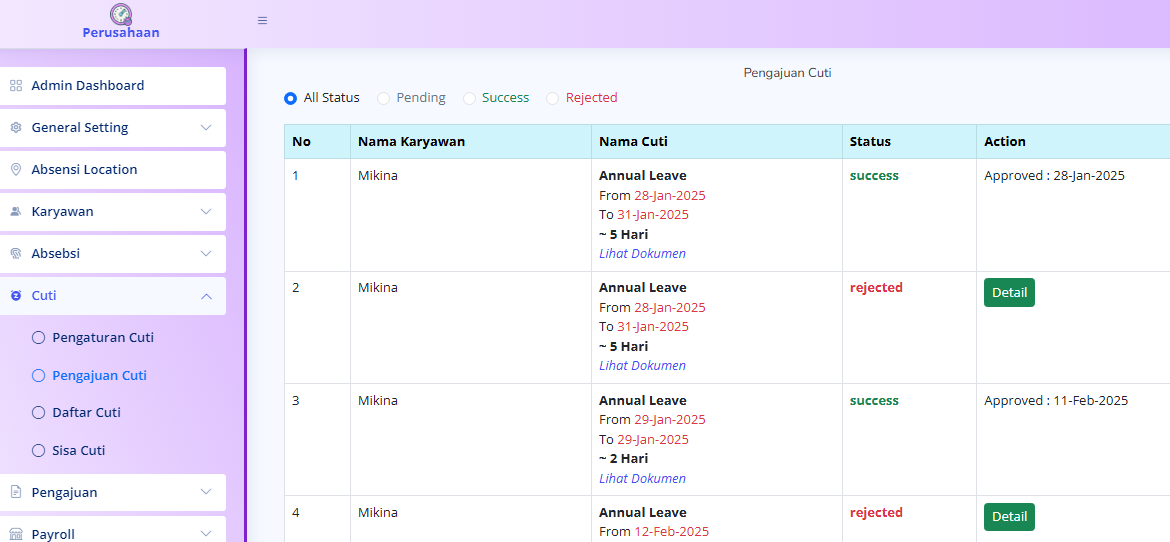Click the Nama Karyawan column header
Screen dimensions: 1170x542
point(411,142)
